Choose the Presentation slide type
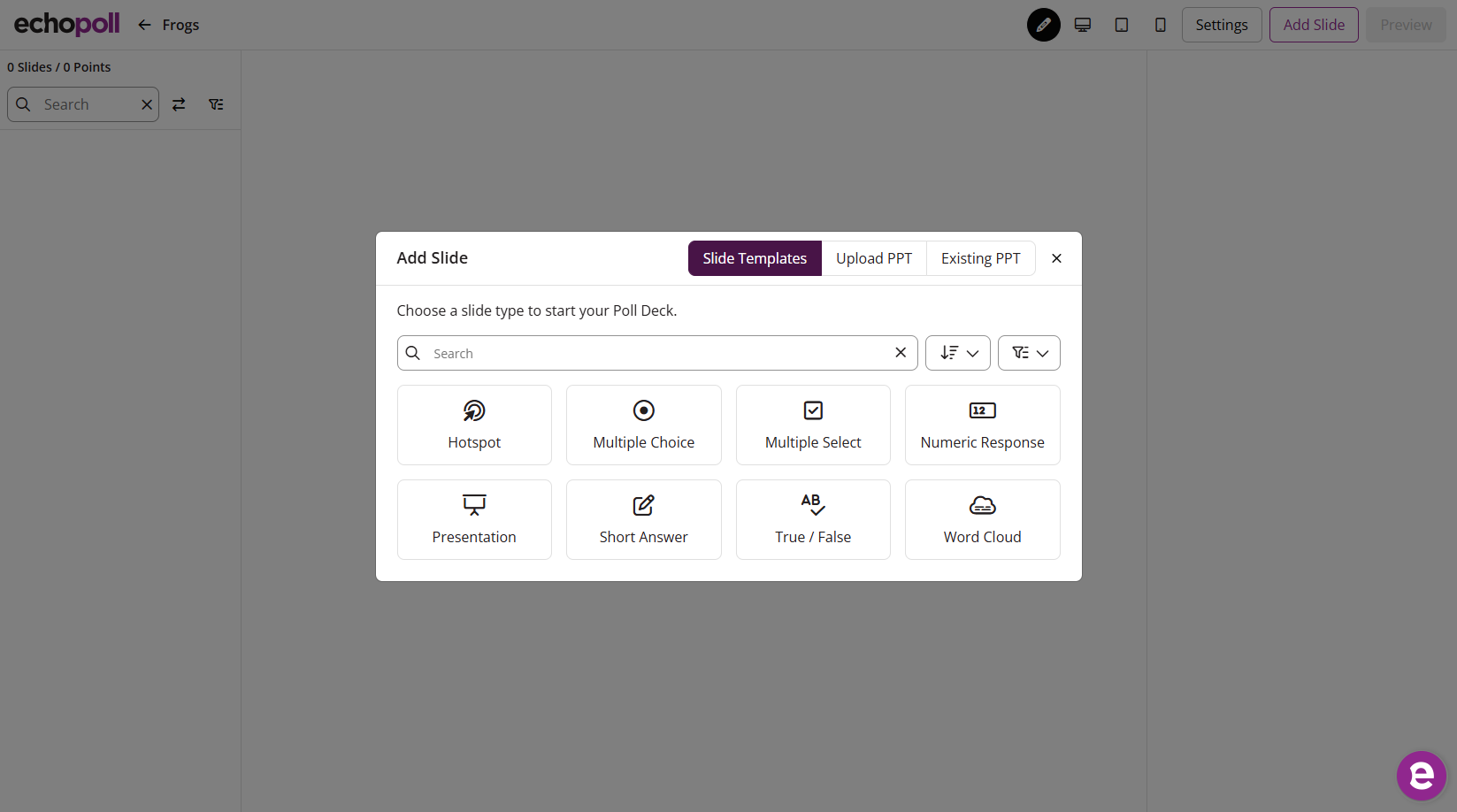 (x=474, y=519)
